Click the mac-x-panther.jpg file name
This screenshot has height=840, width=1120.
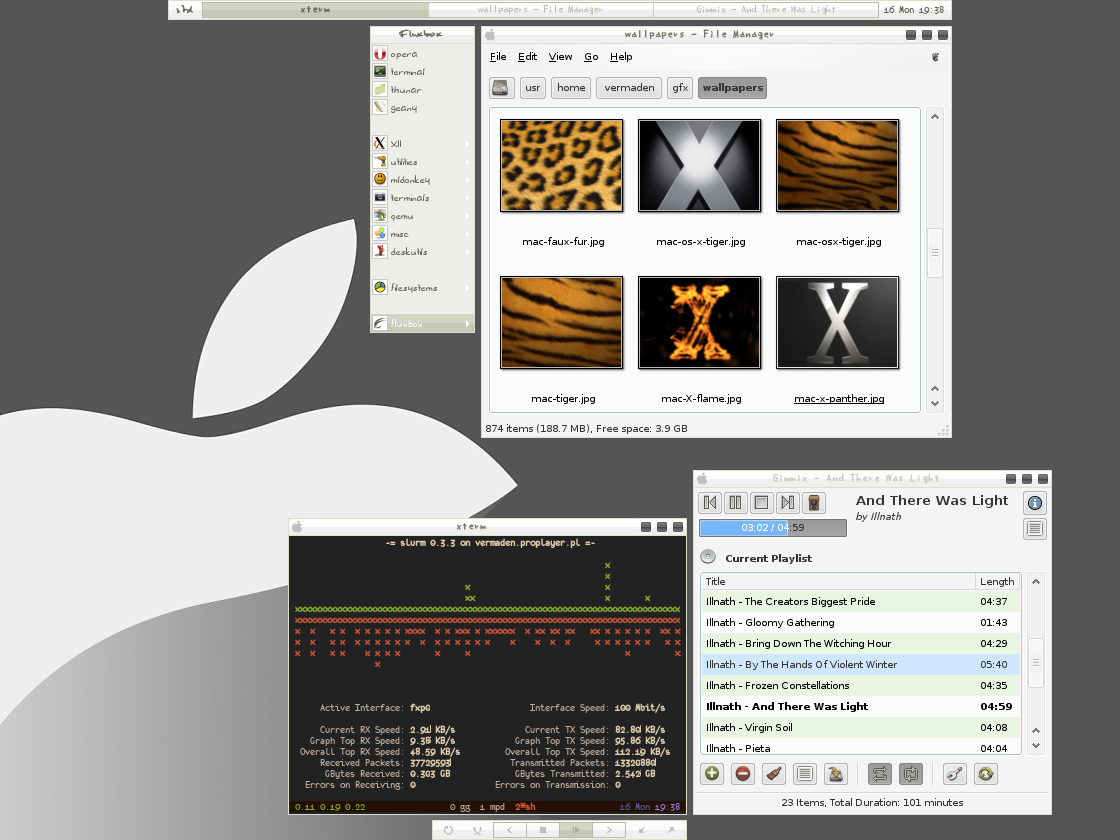pyautogui.click(x=839, y=399)
